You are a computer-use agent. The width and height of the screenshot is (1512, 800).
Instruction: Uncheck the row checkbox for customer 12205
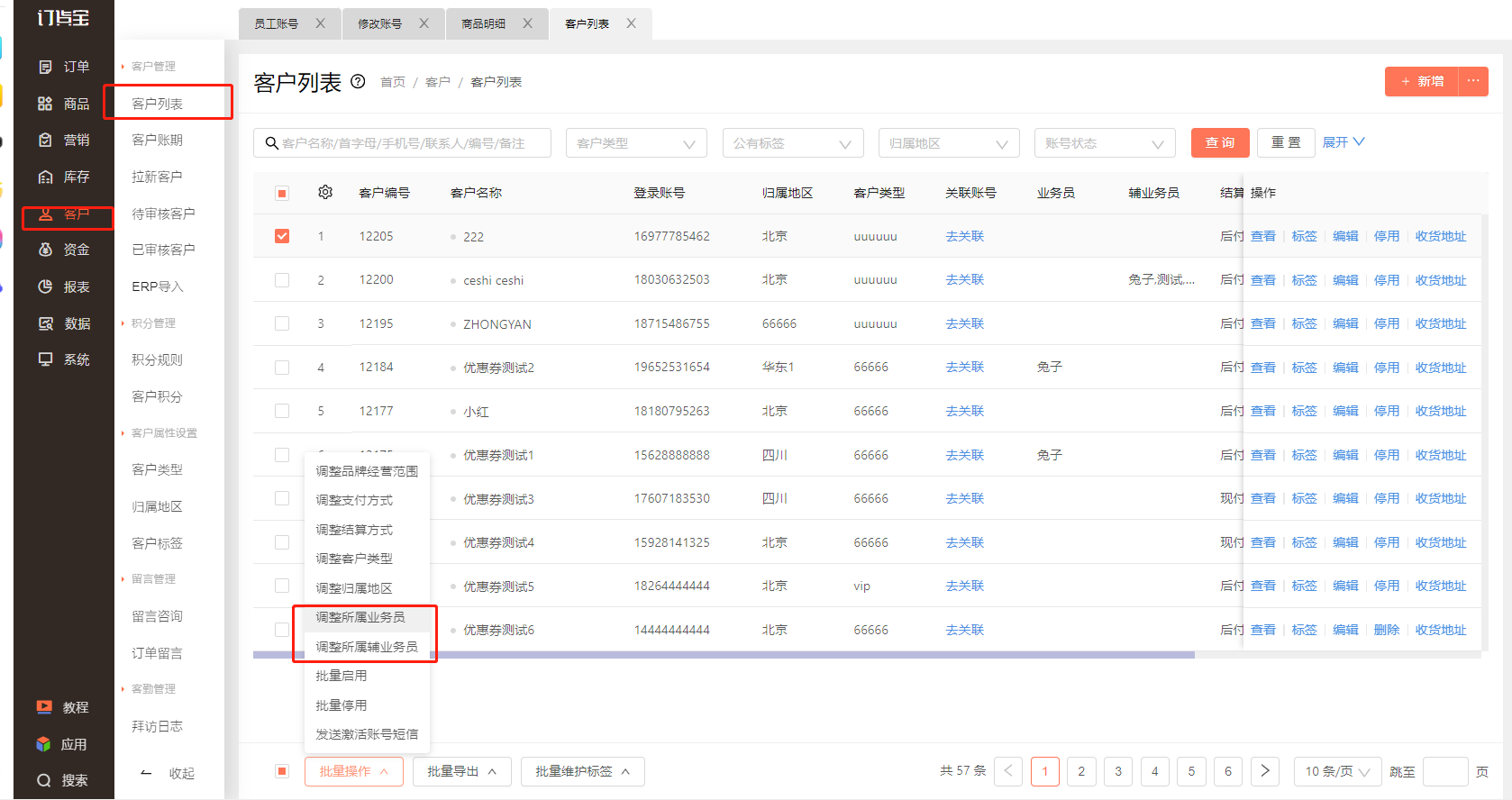tap(282, 236)
